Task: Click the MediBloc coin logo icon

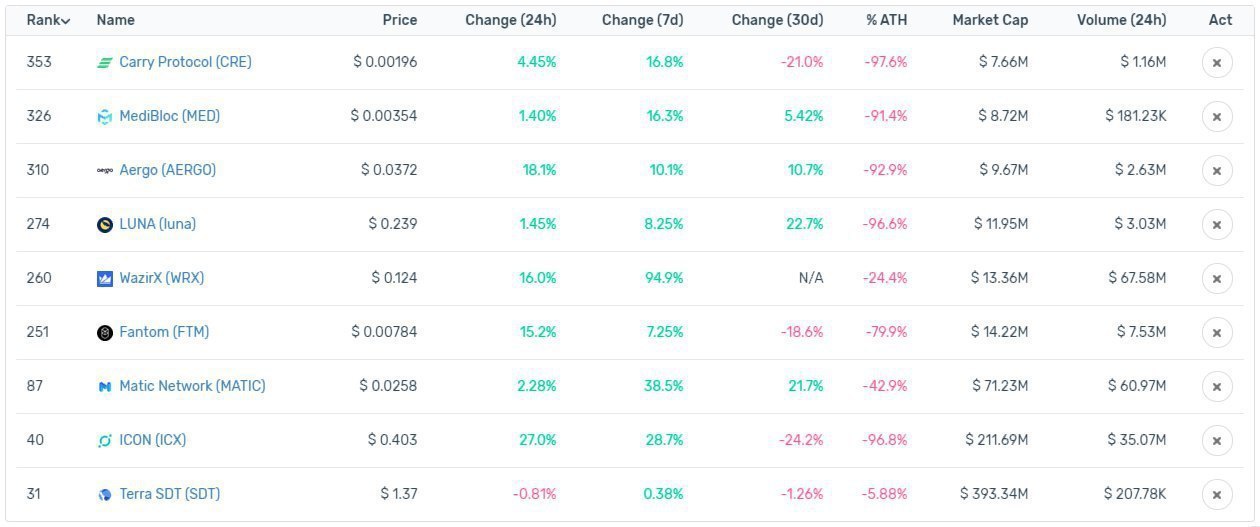Action: pos(105,117)
